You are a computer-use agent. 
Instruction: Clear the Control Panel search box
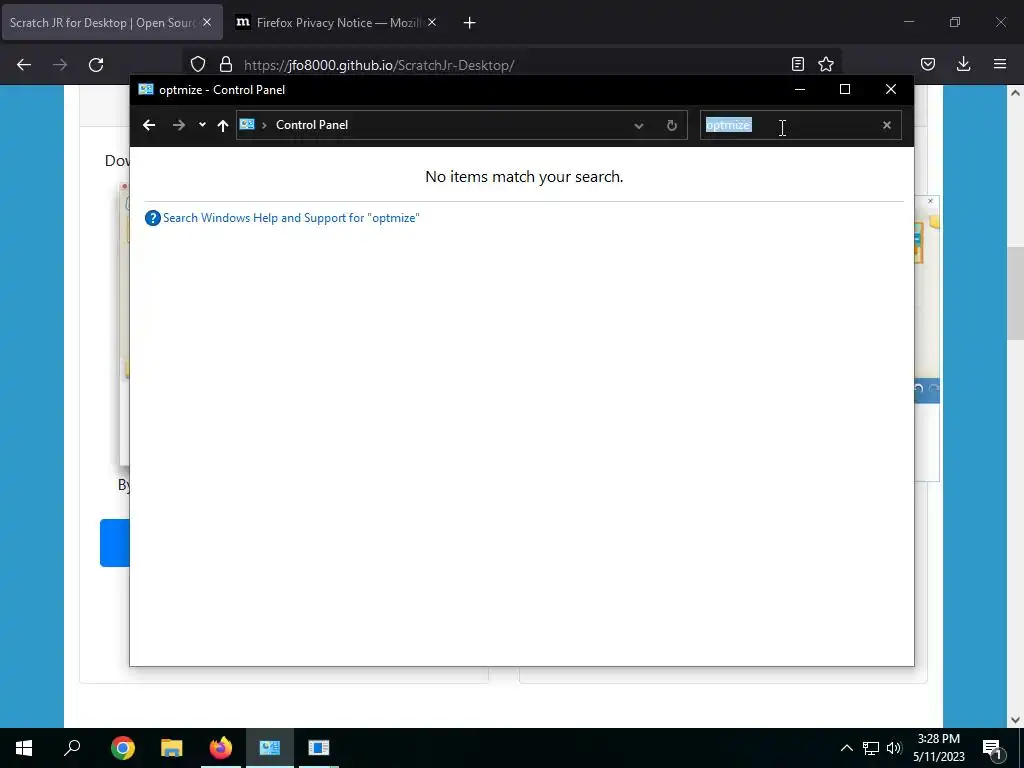pyautogui.click(x=887, y=125)
